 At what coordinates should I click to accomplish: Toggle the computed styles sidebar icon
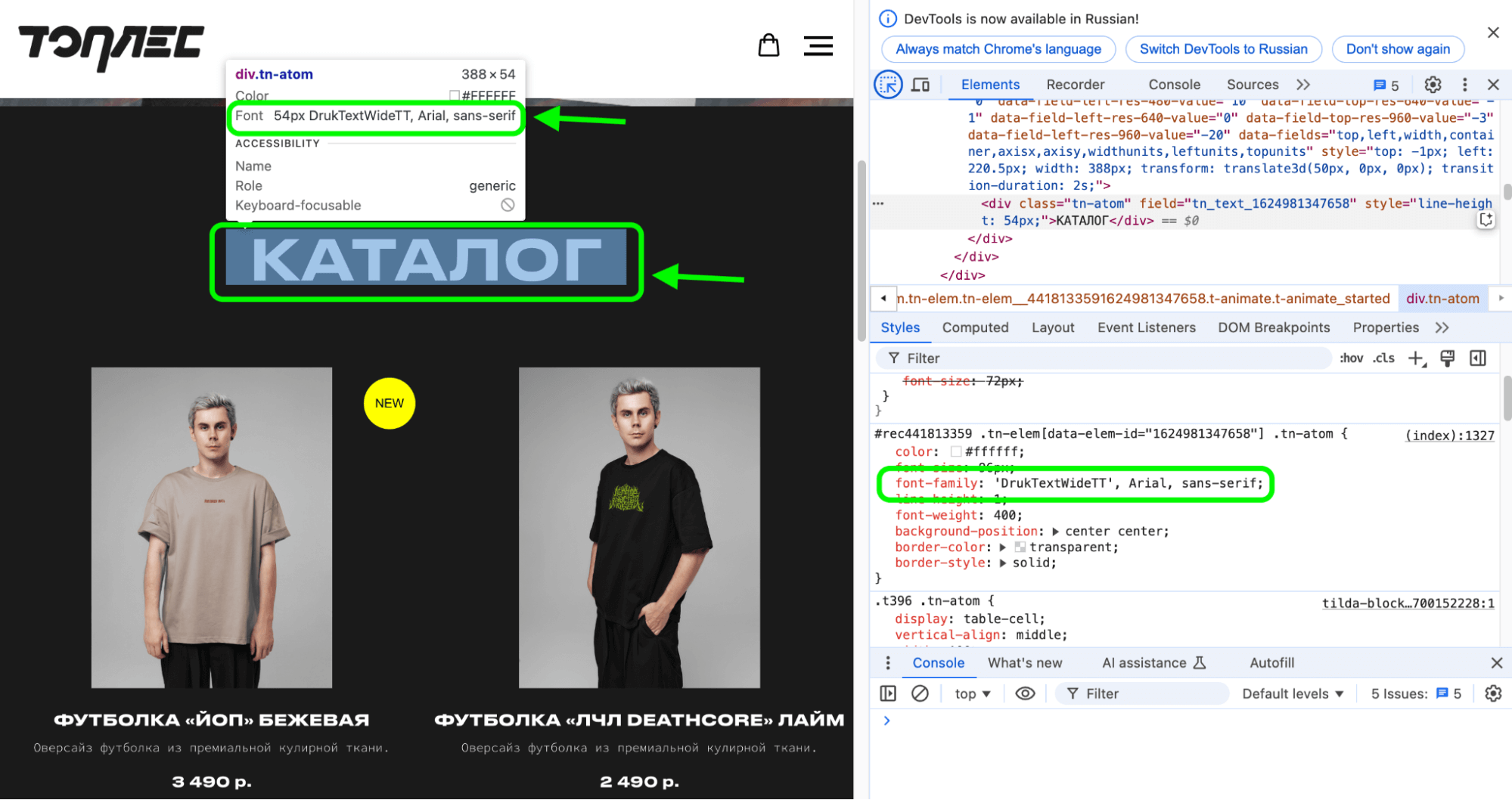tap(1478, 358)
